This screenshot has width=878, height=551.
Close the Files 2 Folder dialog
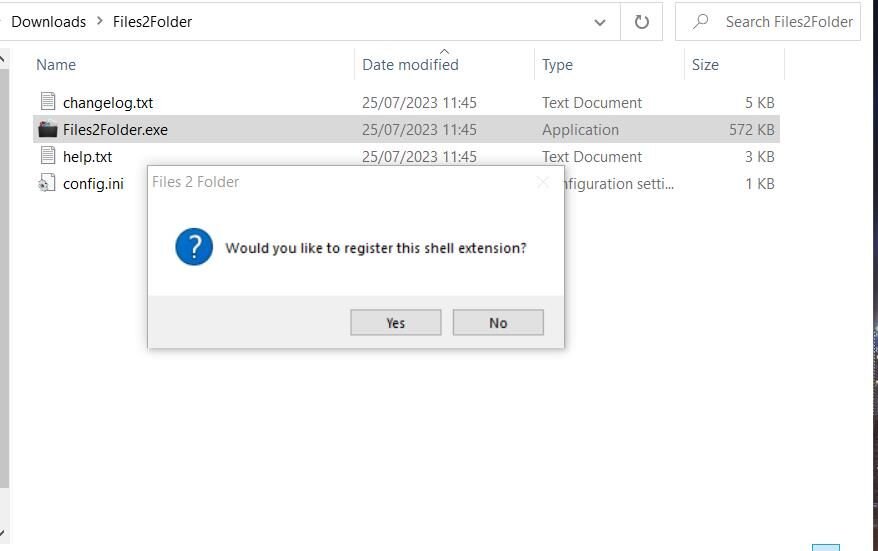(543, 182)
